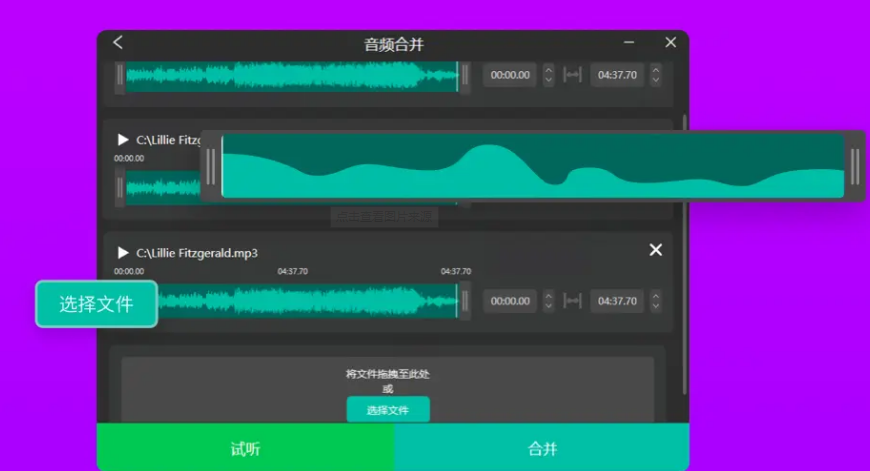870x471 pixels.
Task: Minimize the 音频合并 window
Action: [629, 42]
